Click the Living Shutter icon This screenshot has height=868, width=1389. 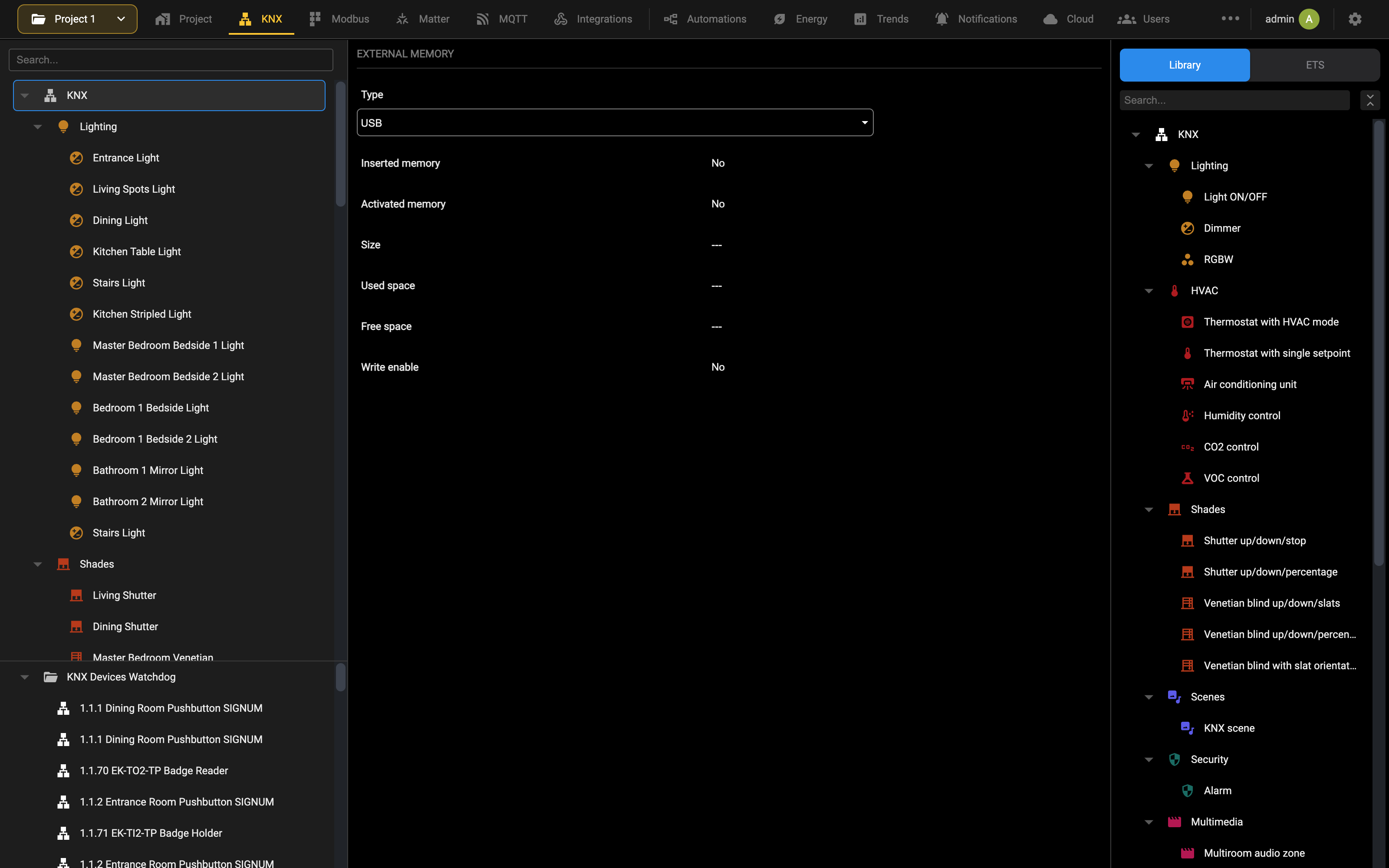point(76,595)
